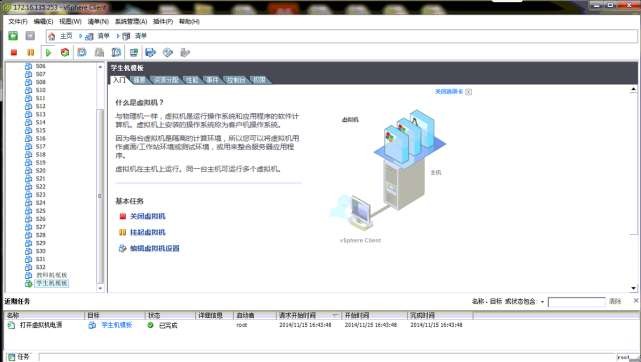
Task: Click the recent tasks filter text field
Action: 576,302
